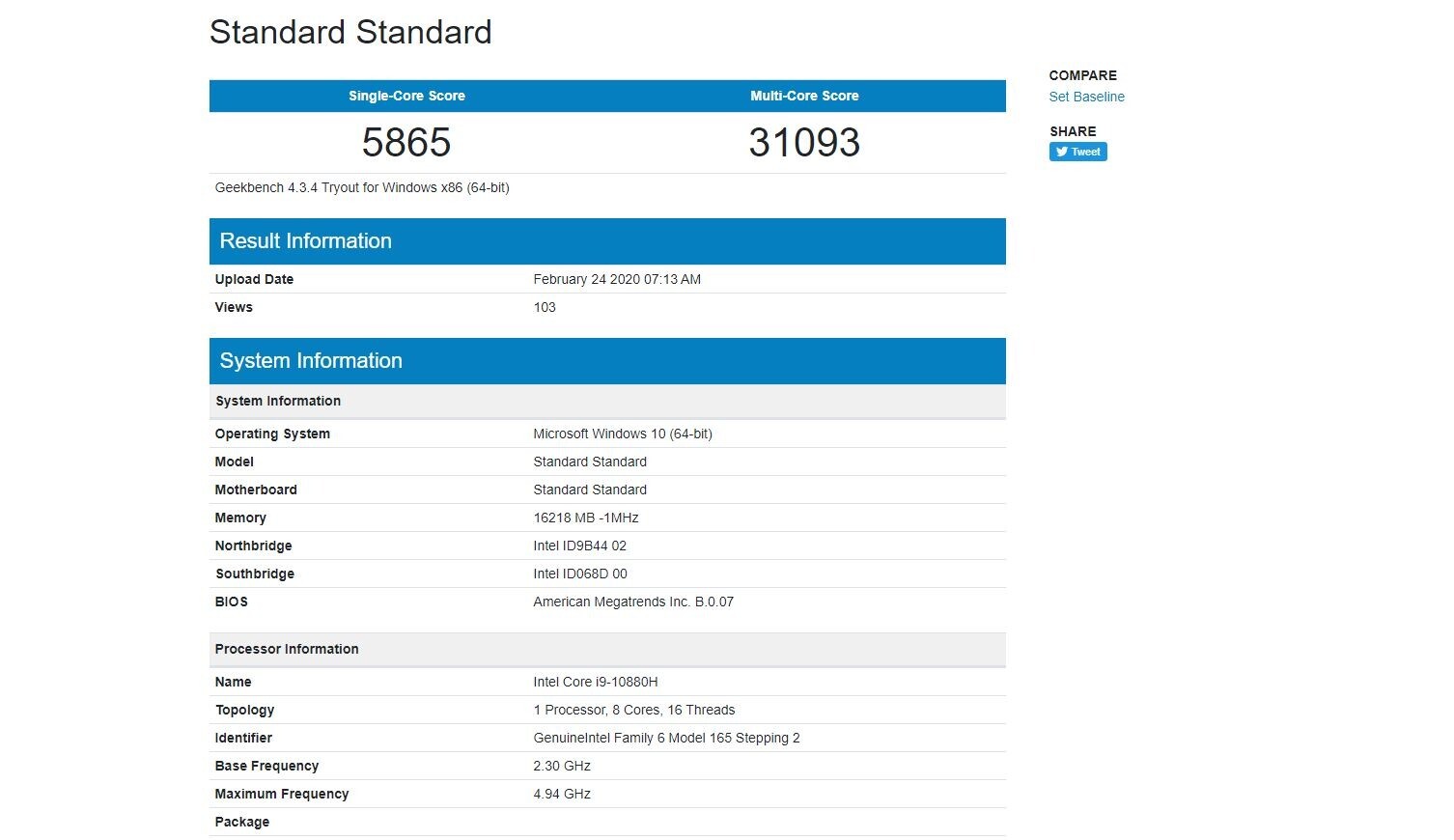Click the blue System Information section header
The height and width of the screenshot is (840, 1454).
[x=311, y=361]
